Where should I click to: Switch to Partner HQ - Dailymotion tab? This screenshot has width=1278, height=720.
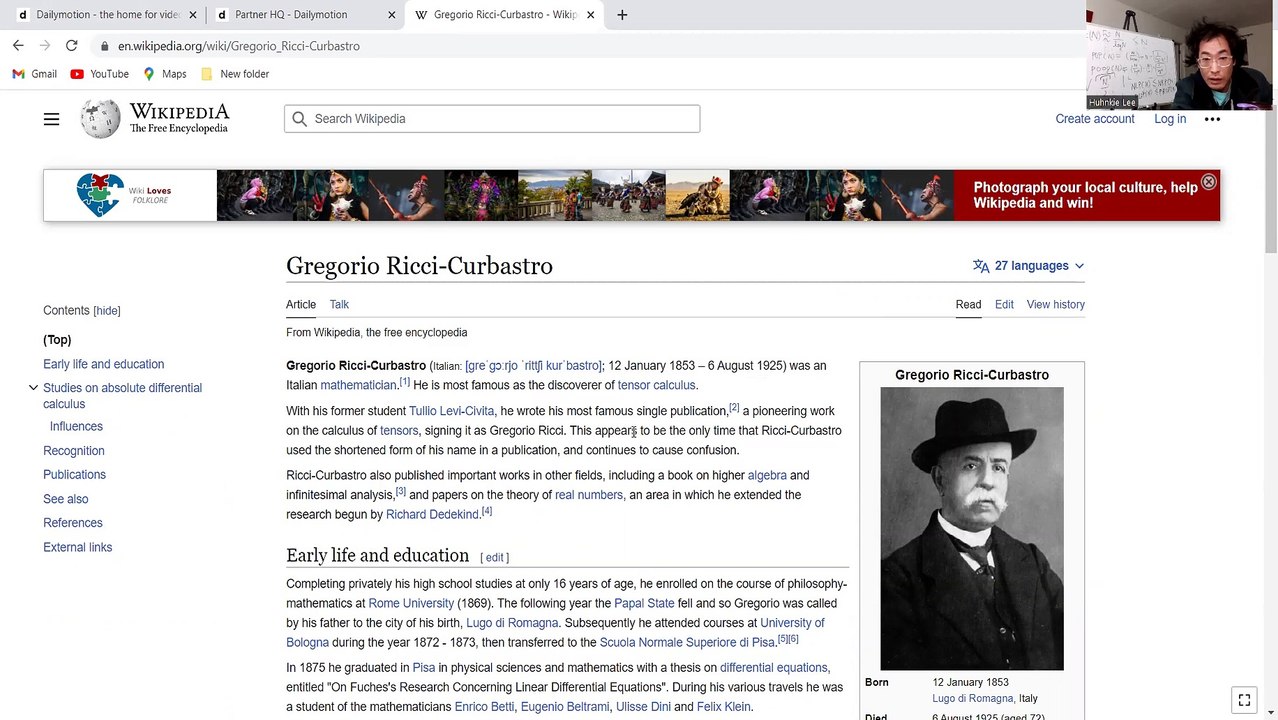click(305, 15)
